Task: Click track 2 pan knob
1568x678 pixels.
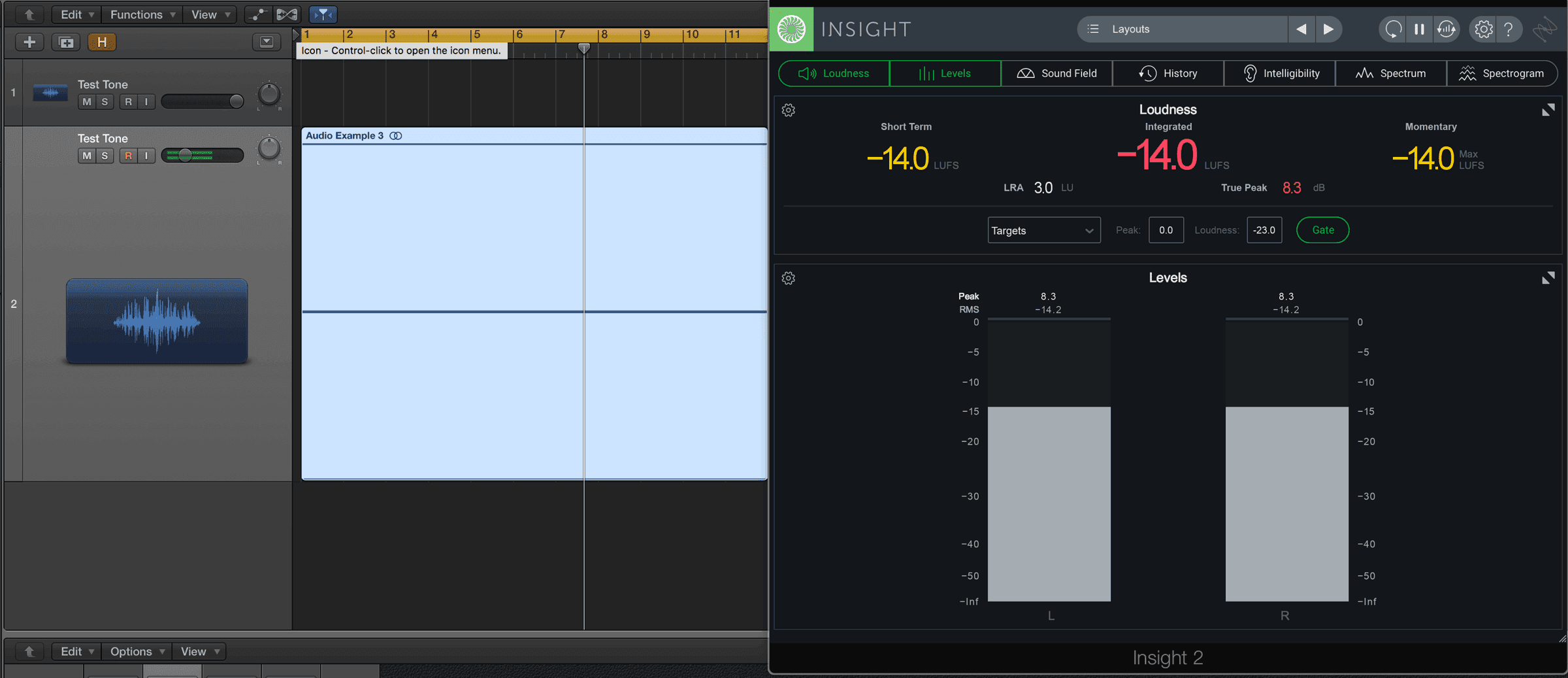Action: tap(269, 149)
